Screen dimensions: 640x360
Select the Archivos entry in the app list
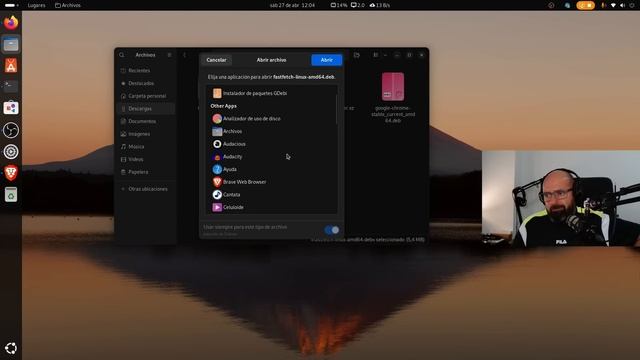[271, 131]
